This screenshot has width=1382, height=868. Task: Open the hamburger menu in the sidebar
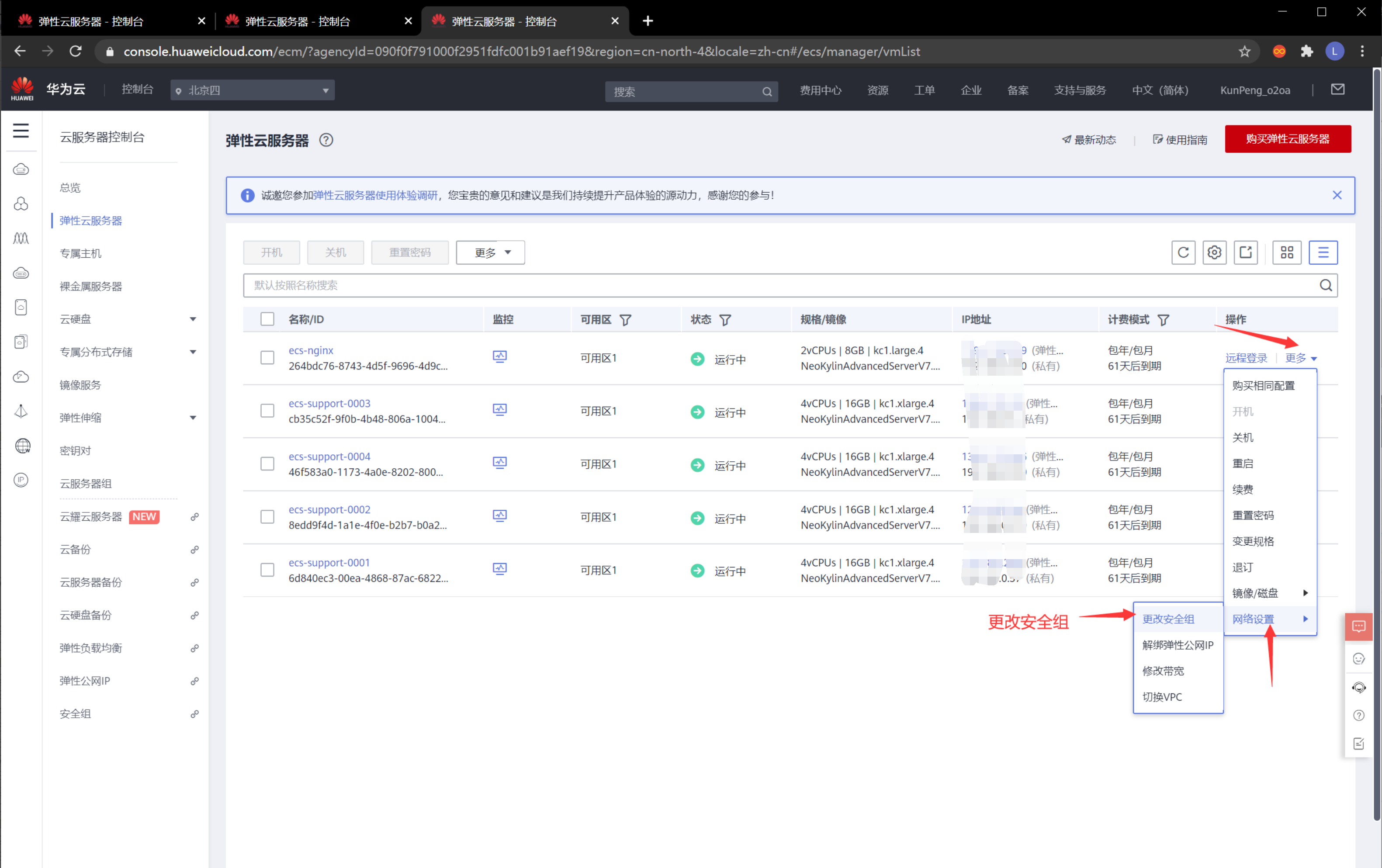pyautogui.click(x=21, y=131)
